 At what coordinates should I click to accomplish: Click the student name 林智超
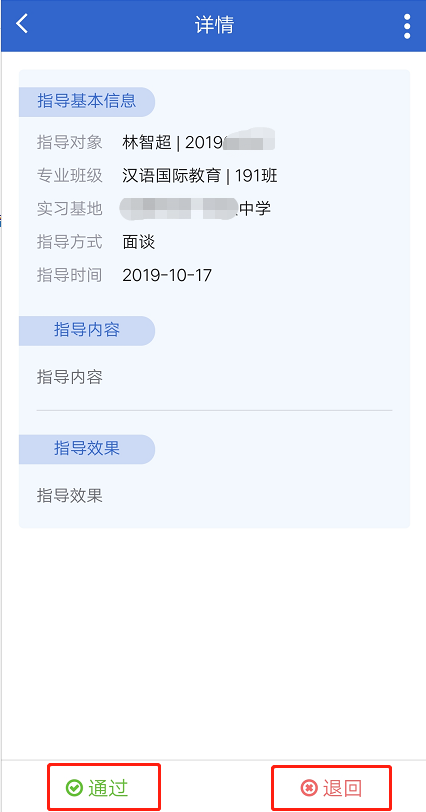click(x=146, y=142)
